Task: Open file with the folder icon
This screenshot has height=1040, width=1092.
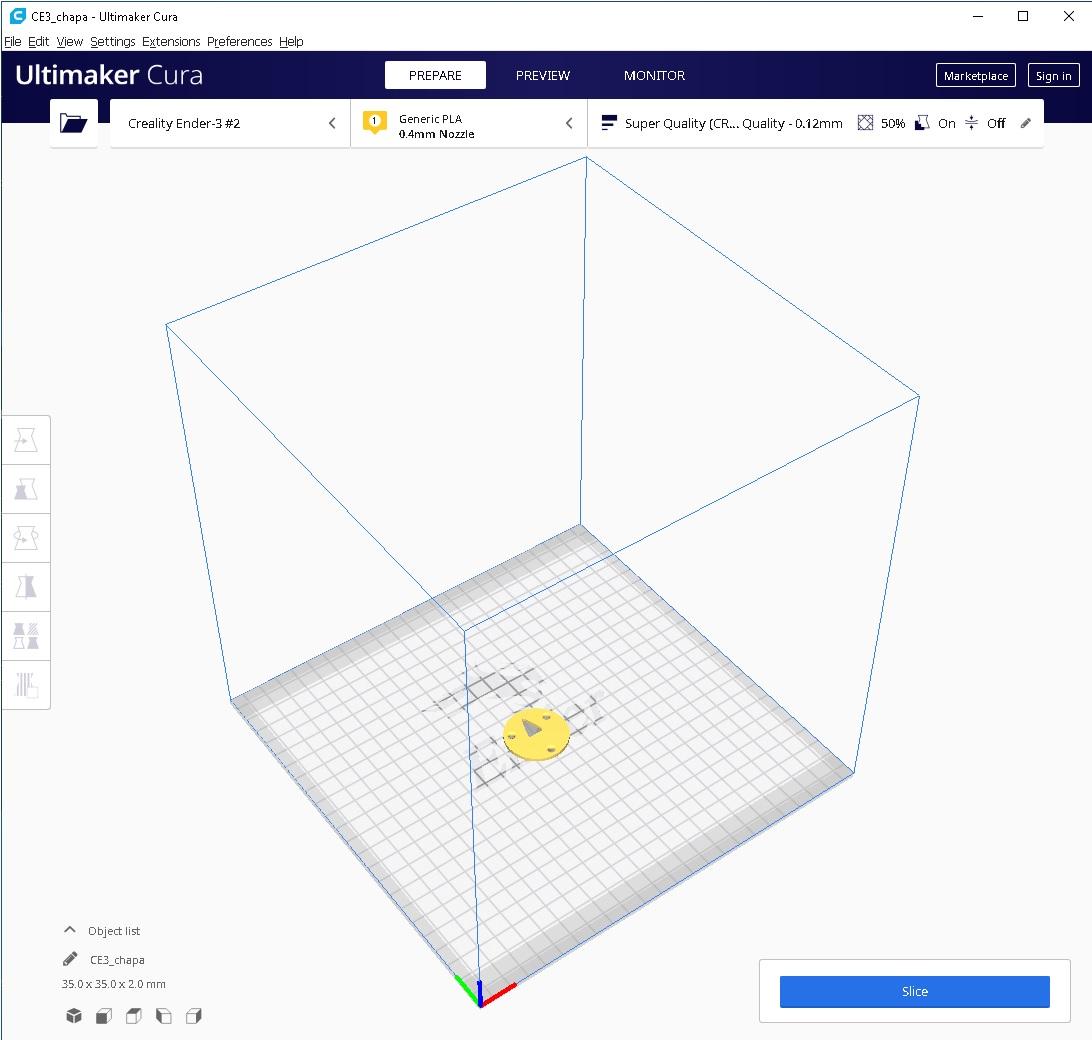Action: click(x=73, y=123)
